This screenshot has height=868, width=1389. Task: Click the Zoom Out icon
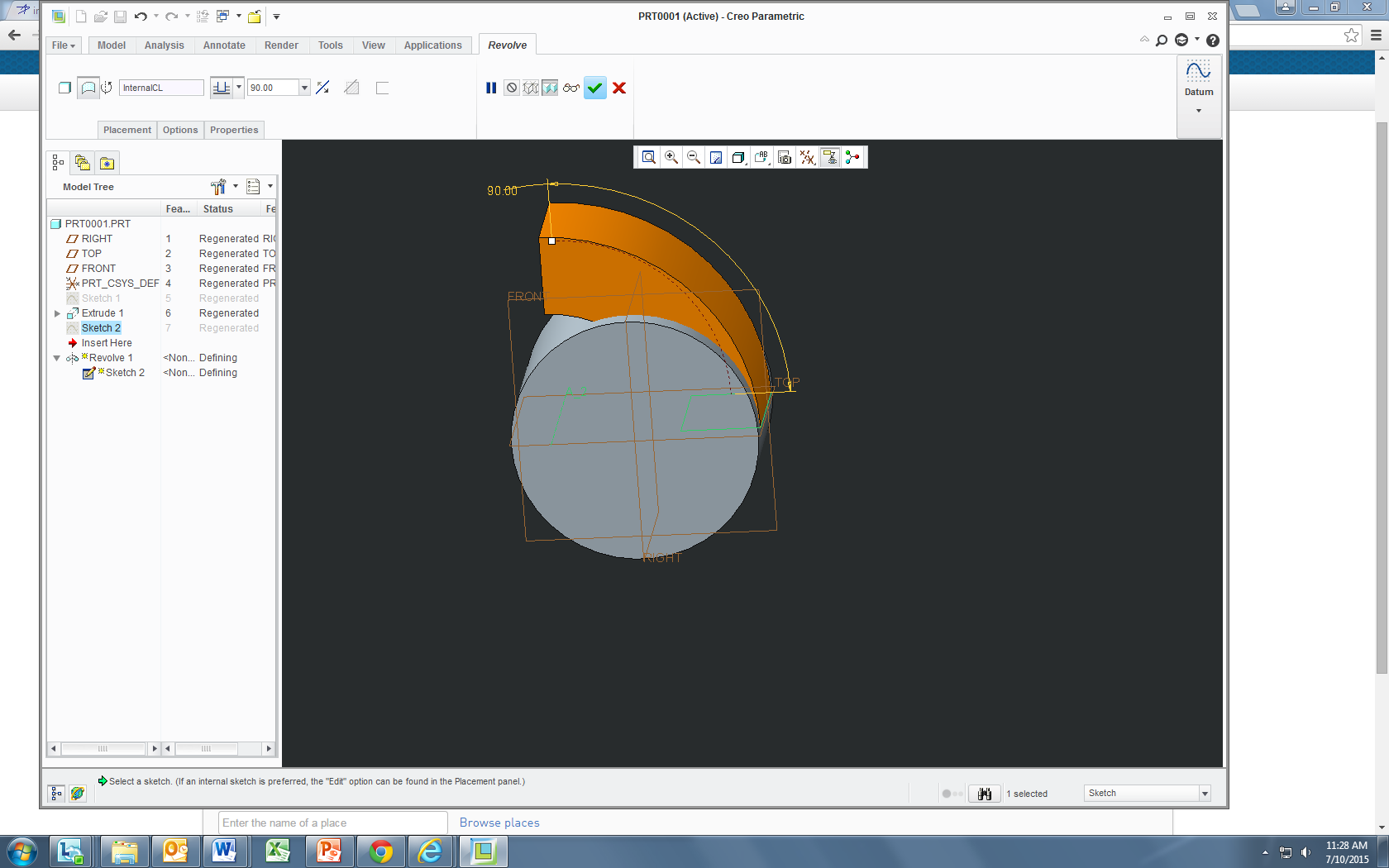coord(694,157)
